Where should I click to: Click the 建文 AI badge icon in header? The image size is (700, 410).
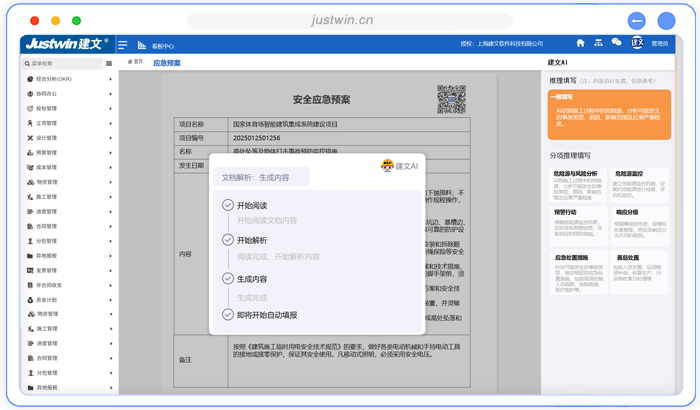[x=637, y=43]
